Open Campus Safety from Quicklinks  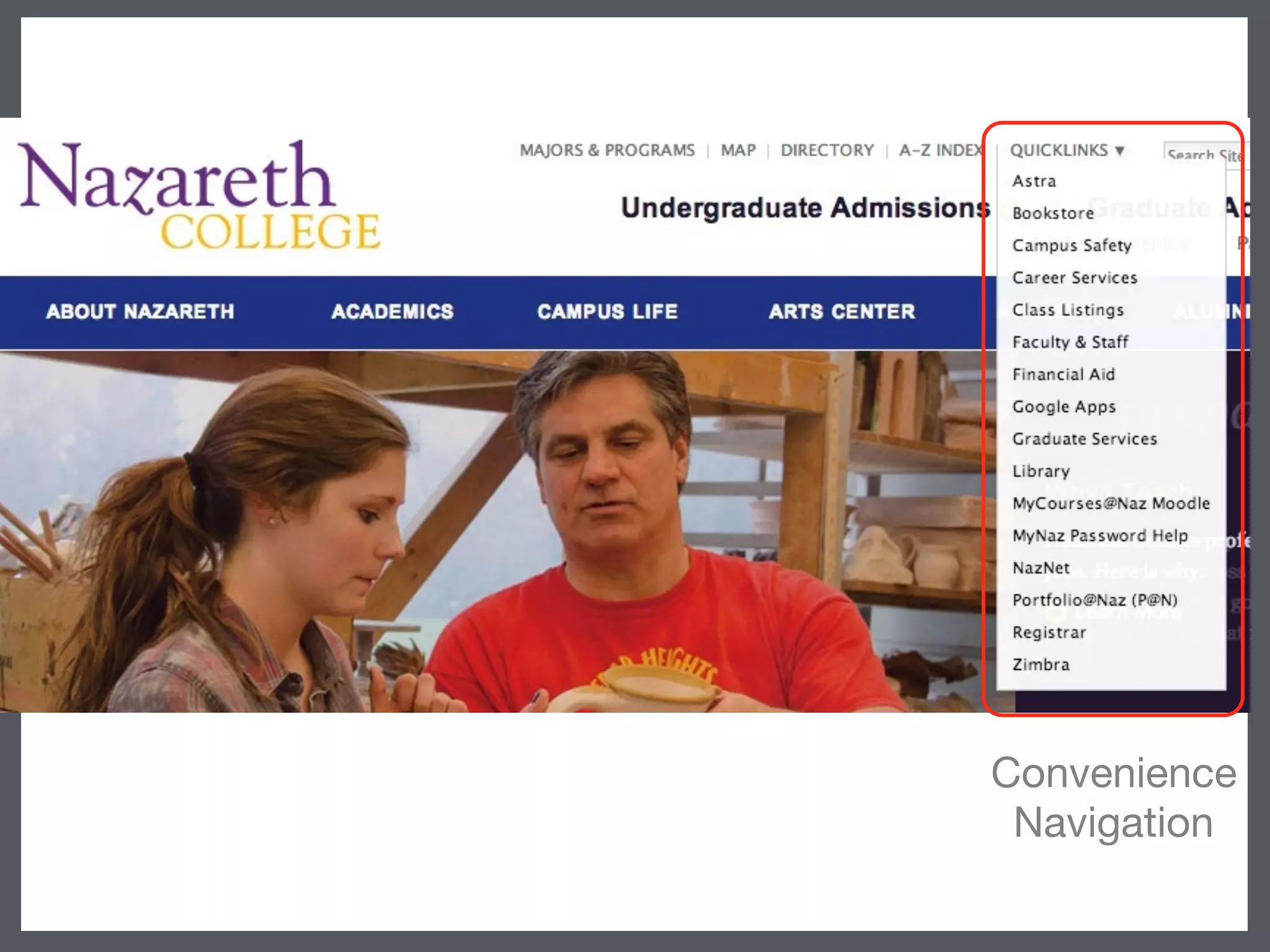tap(1072, 245)
